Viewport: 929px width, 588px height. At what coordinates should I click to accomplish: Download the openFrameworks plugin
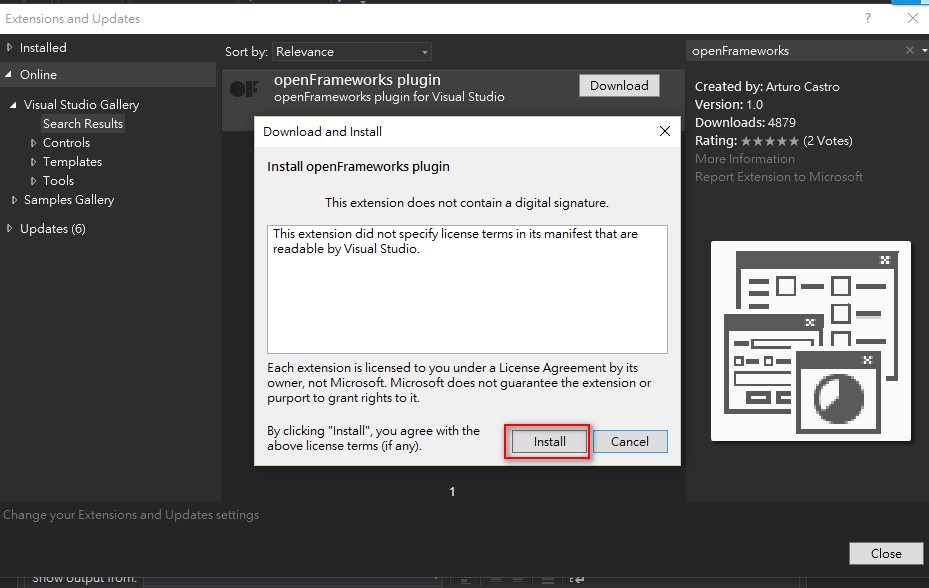coord(619,85)
